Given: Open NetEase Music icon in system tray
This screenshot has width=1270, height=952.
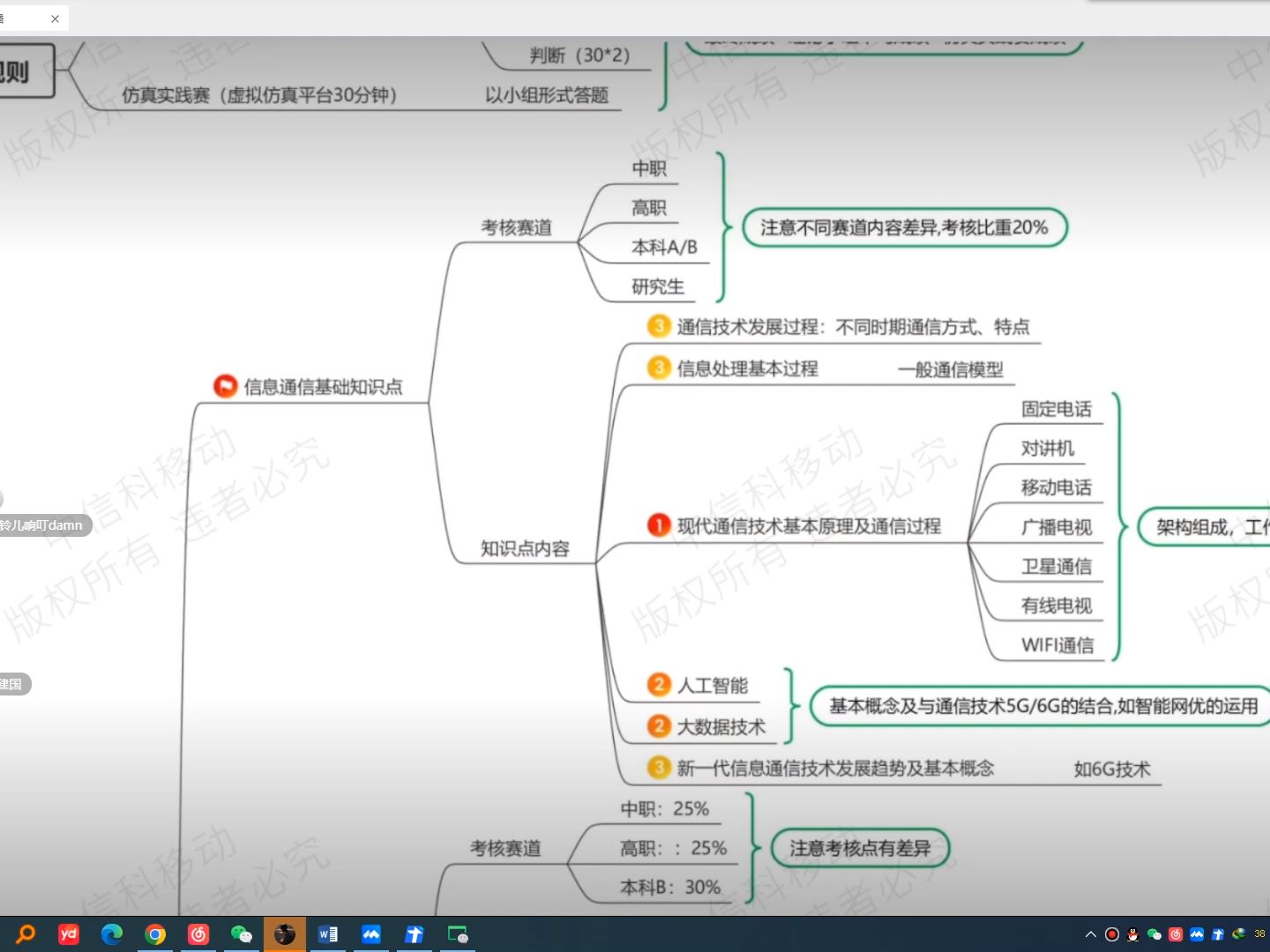Looking at the screenshot, I should point(1176,934).
